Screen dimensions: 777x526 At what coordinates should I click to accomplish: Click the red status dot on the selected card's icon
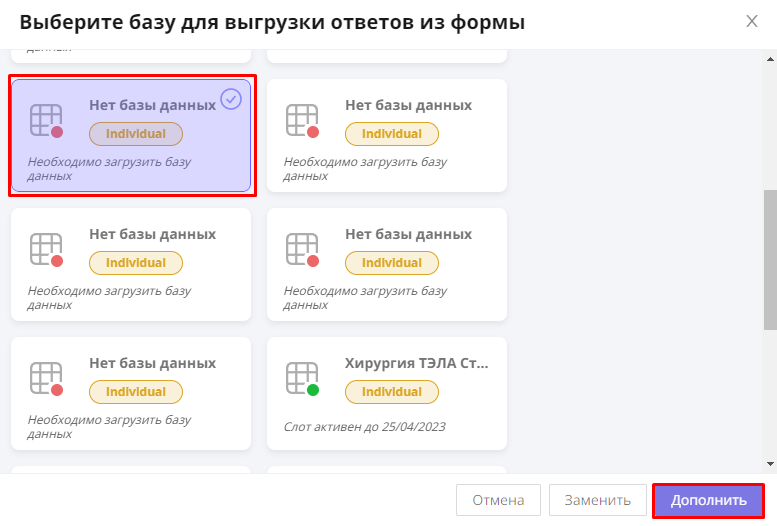[x=57, y=132]
